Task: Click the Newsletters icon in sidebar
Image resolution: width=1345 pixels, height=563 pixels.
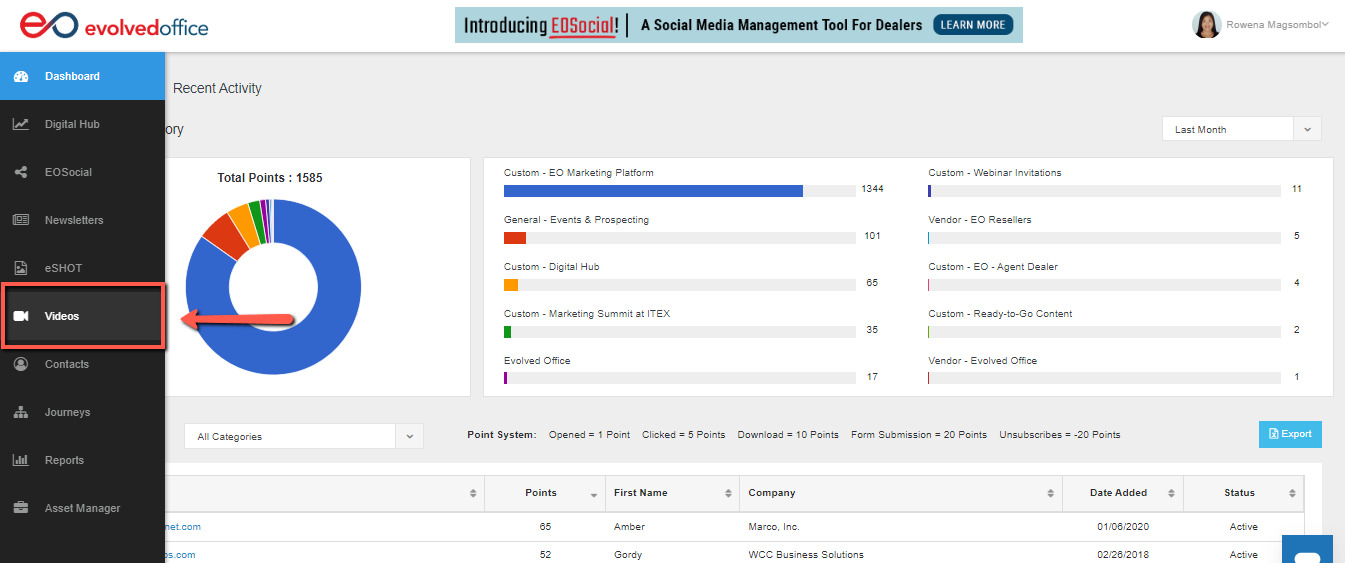Action: [x=21, y=220]
